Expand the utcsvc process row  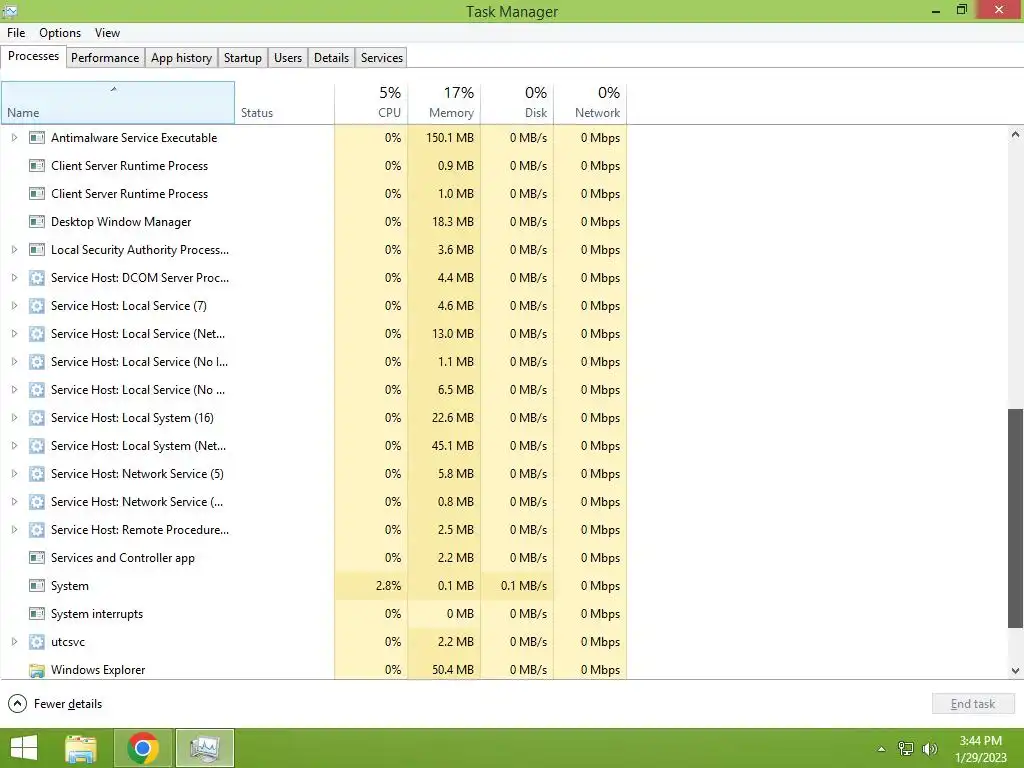[14, 643]
